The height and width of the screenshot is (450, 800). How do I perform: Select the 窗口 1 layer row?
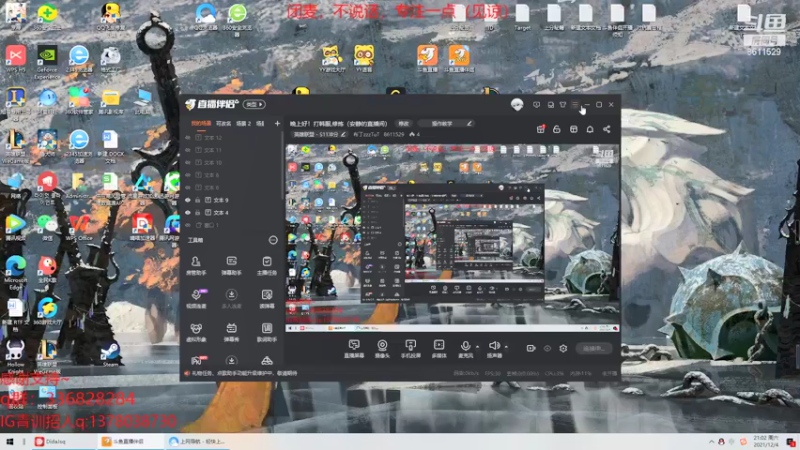tap(232, 225)
